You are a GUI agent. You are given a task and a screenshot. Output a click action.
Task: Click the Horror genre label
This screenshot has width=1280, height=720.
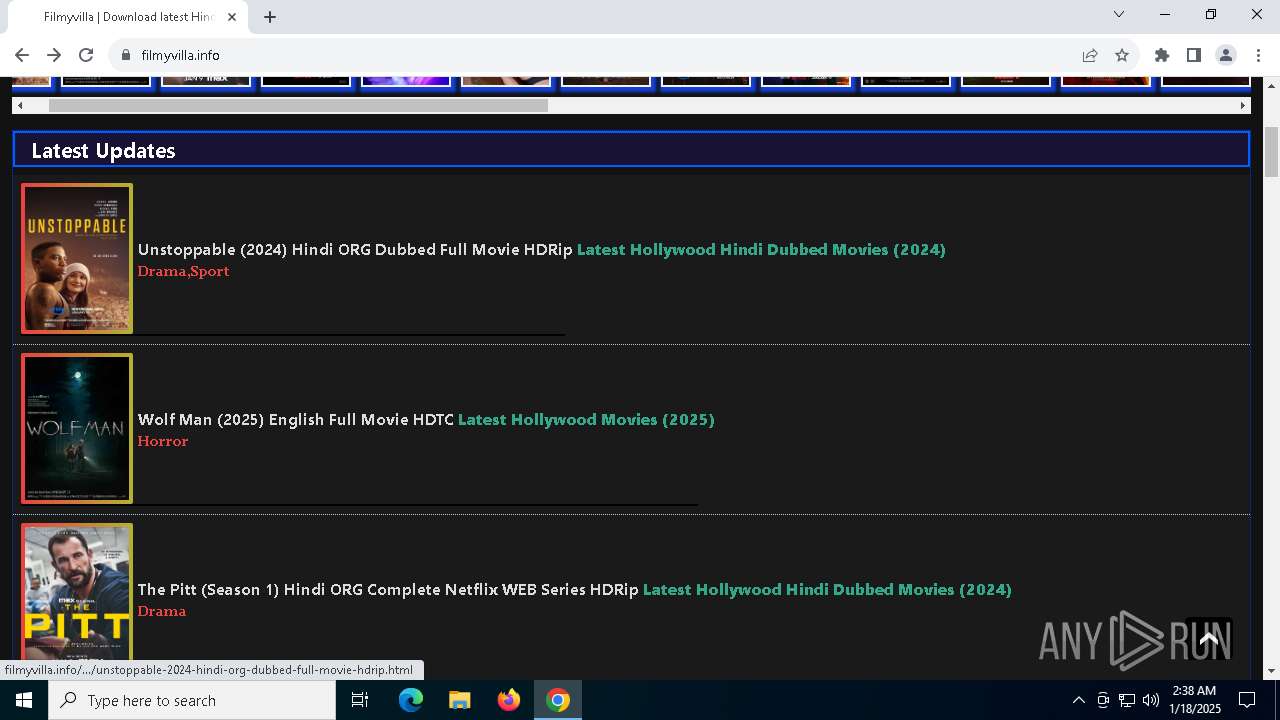(163, 441)
